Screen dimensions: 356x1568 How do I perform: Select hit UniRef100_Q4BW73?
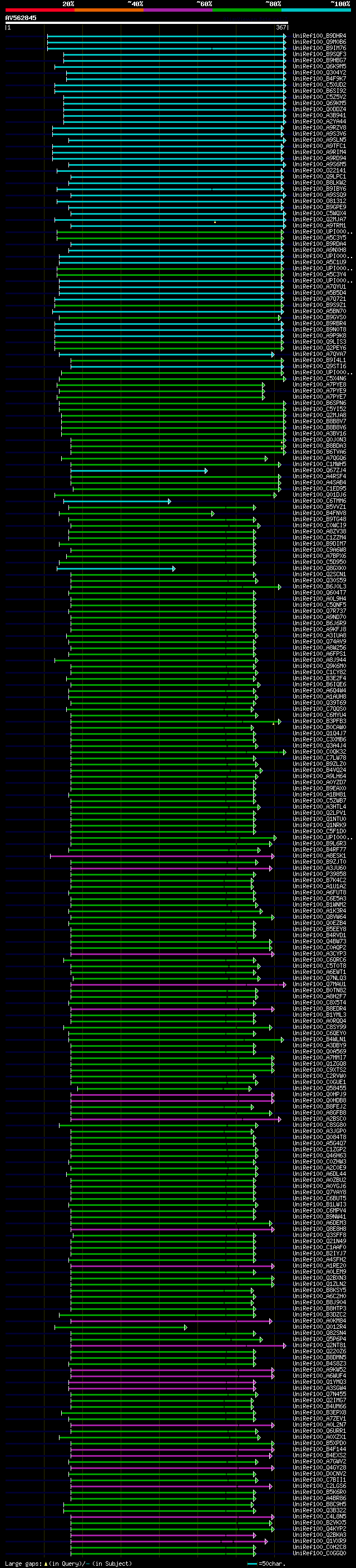[319, 942]
